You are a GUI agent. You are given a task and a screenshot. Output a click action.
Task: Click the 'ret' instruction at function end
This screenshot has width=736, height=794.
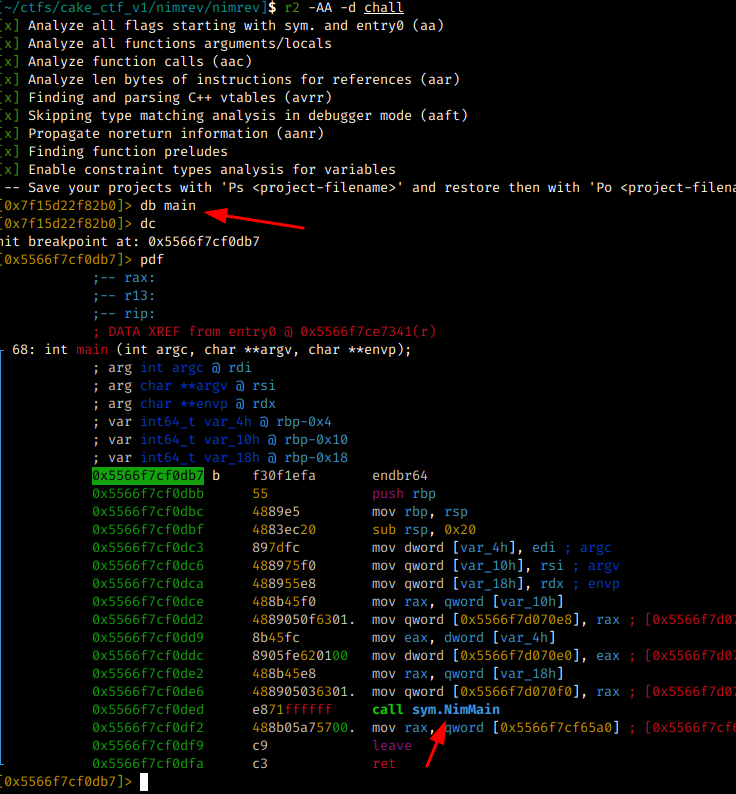tap(383, 763)
